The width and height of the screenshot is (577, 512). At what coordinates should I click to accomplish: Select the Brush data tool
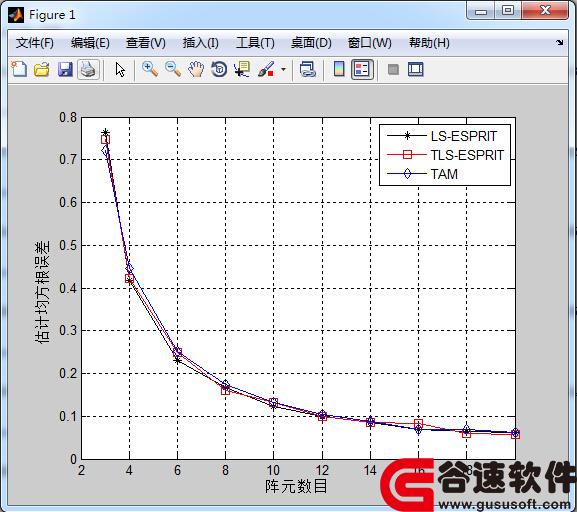266,69
